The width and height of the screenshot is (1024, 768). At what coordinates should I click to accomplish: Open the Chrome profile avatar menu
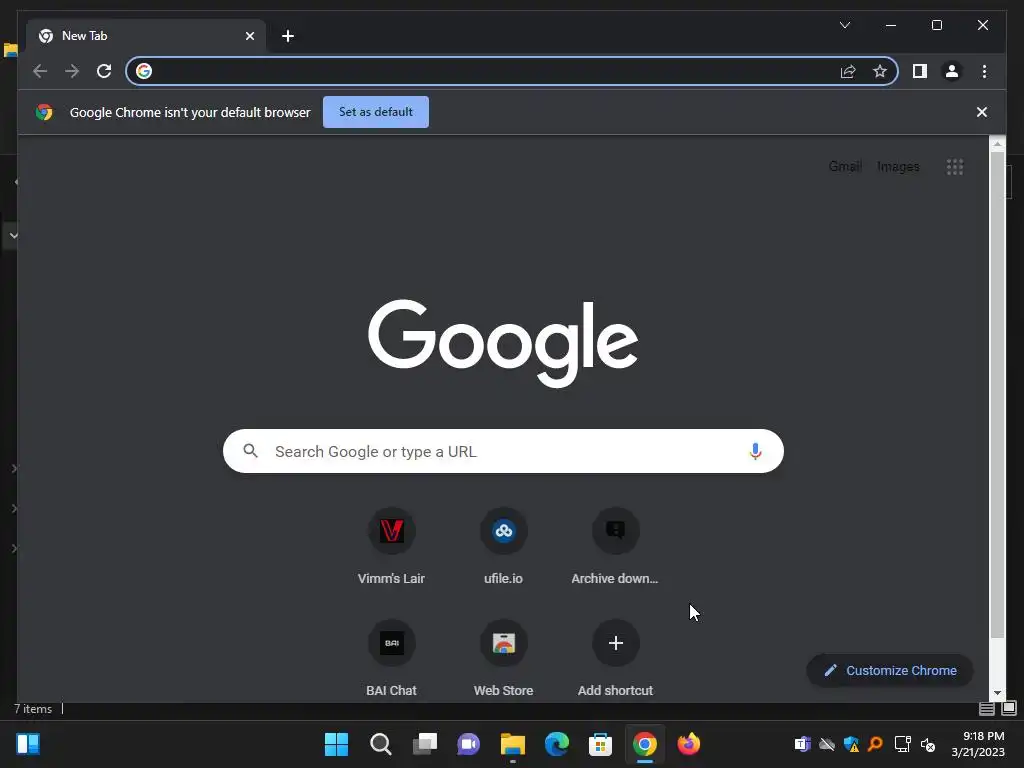(x=952, y=71)
